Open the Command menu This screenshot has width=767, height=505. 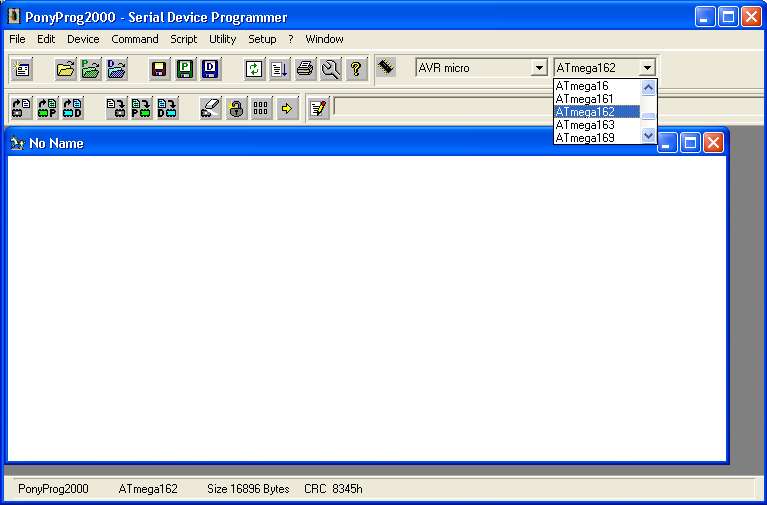click(135, 39)
